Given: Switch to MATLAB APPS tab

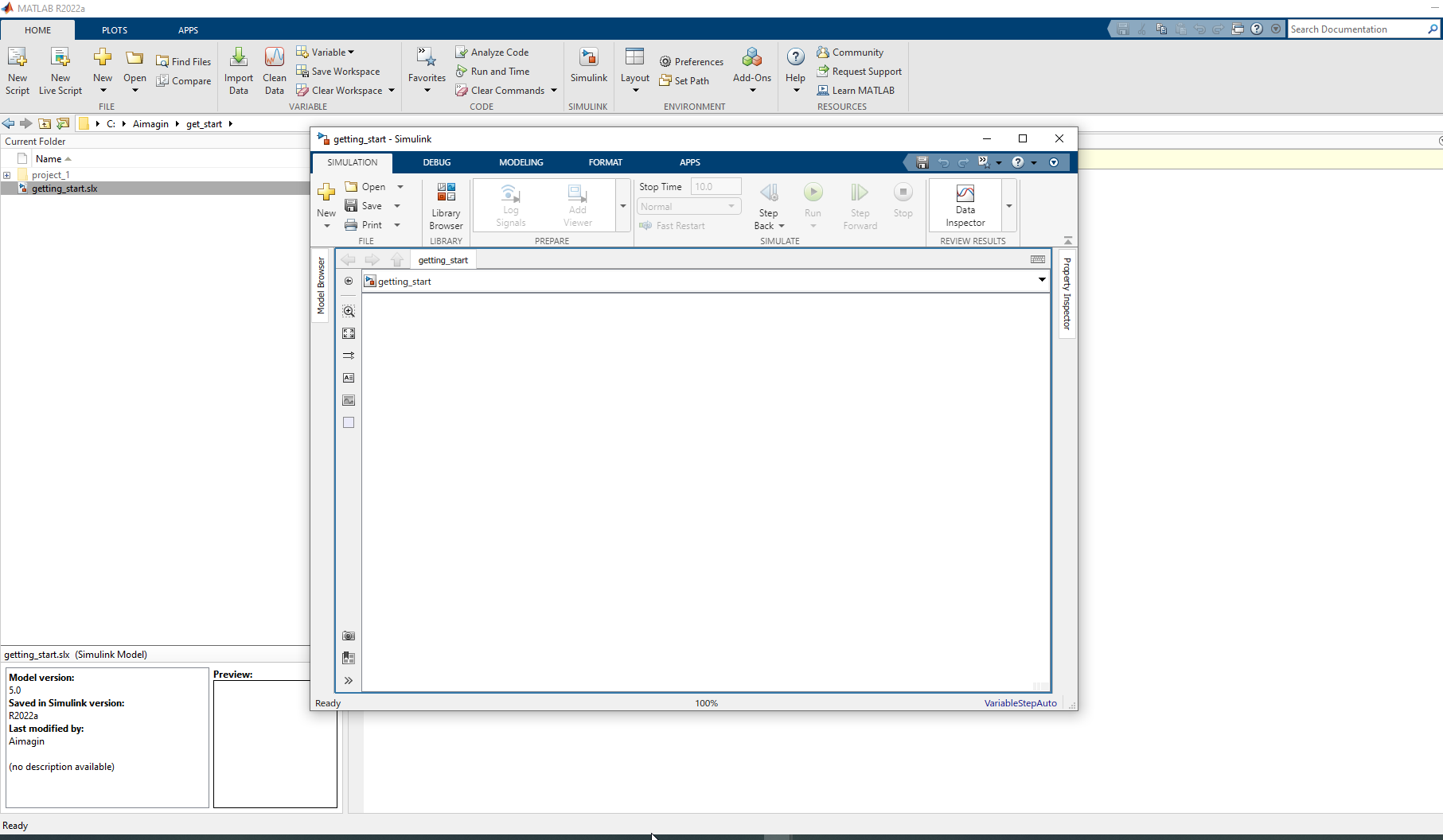Looking at the screenshot, I should click(x=188, y=30).
